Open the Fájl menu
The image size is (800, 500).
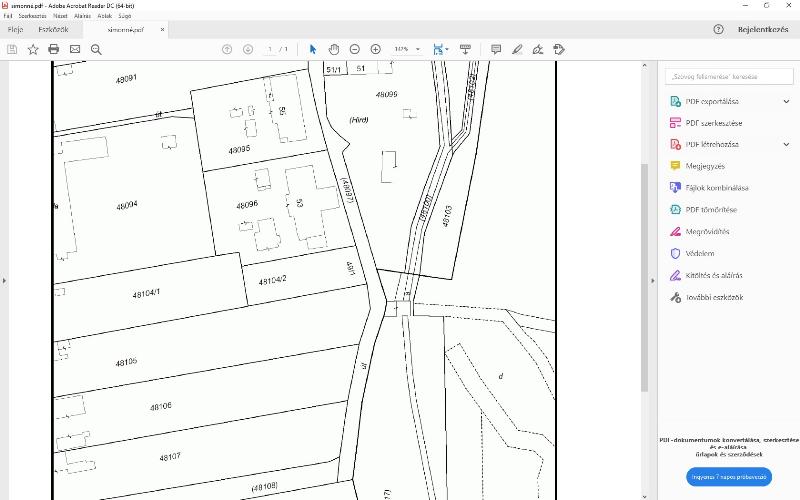click(8, 16)
